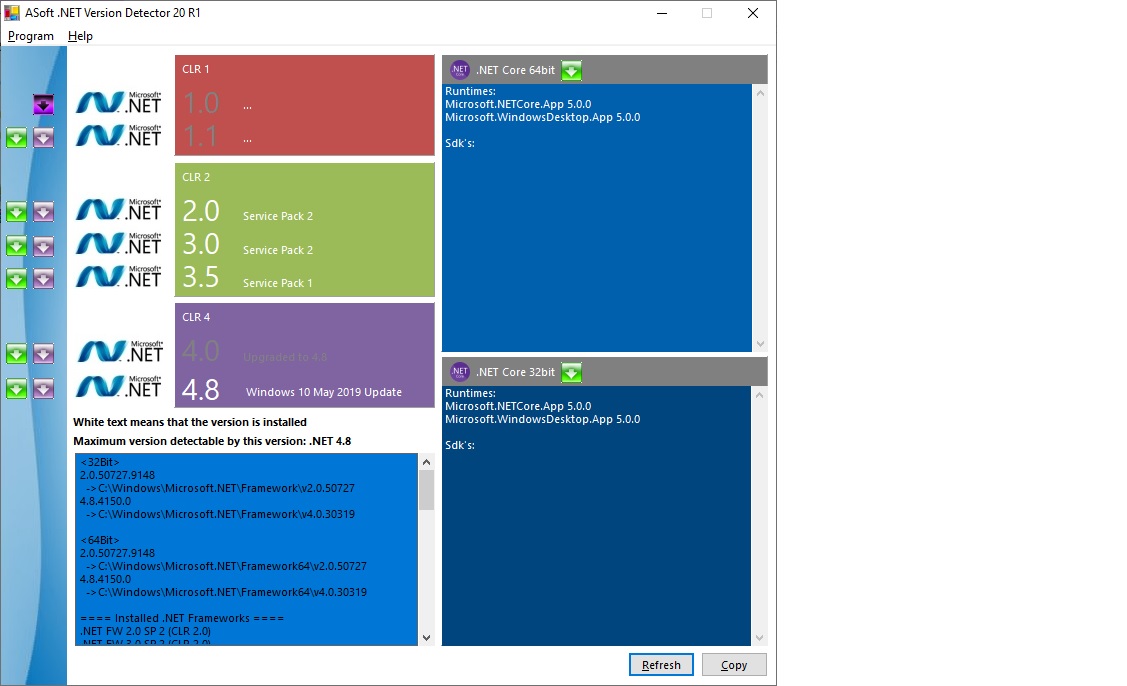
Task: Click down arrow of .NET Core 32bit scrollbar
Action: click(x=760, y=638)
